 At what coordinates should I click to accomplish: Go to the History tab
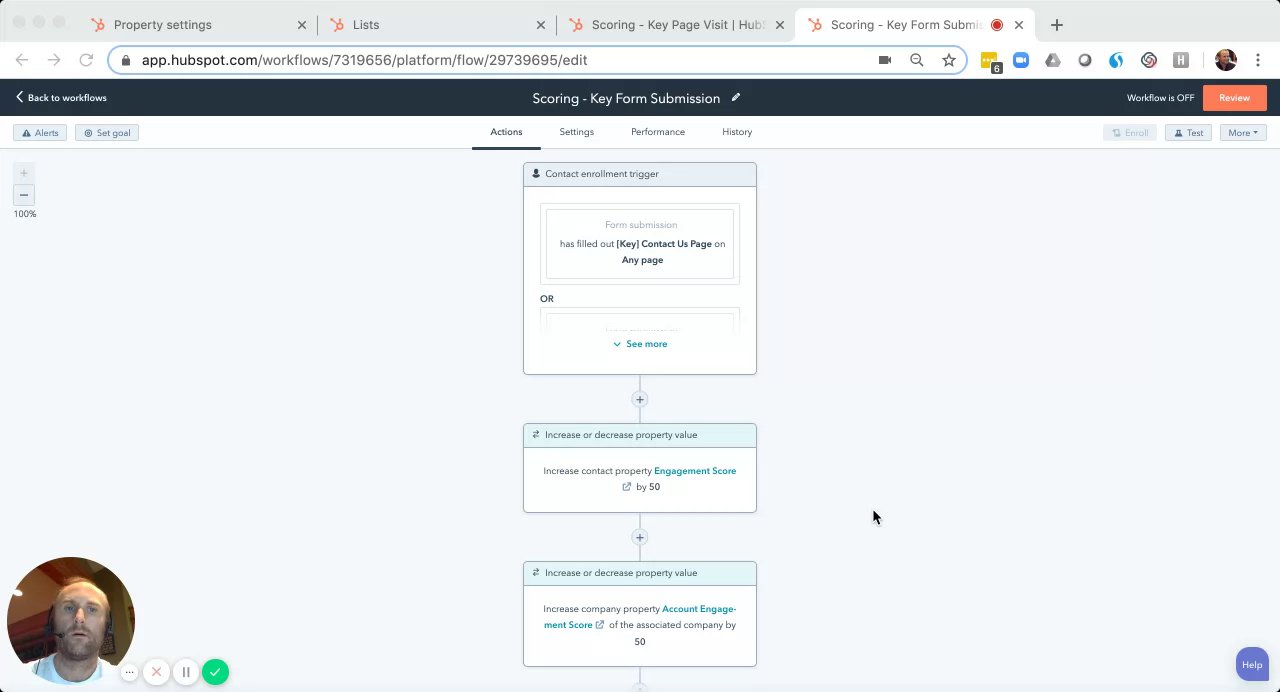[x=737, y=132]
